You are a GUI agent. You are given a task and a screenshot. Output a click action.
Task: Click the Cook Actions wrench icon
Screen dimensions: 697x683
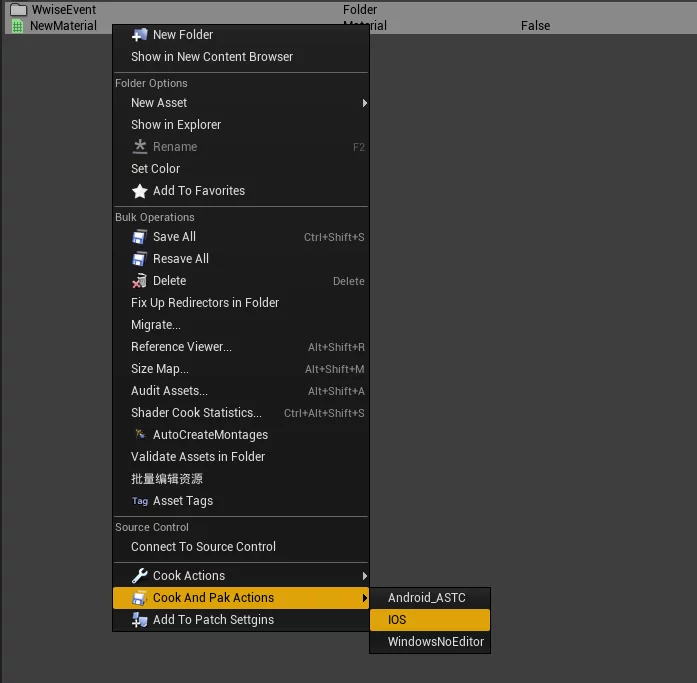pos(140,576)
